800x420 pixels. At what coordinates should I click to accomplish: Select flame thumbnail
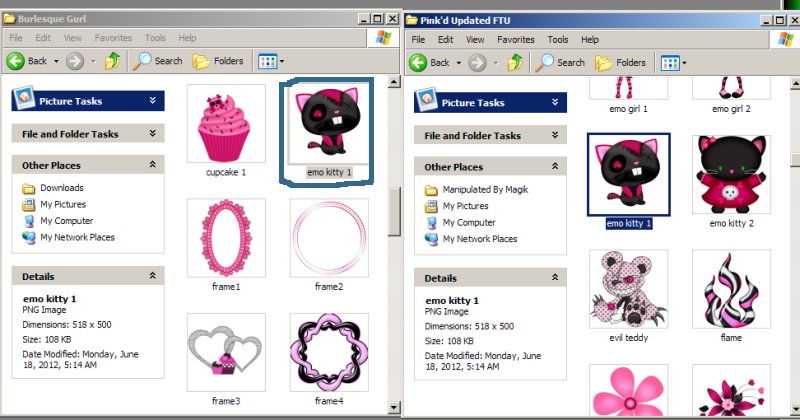click(x=732, y=289)
